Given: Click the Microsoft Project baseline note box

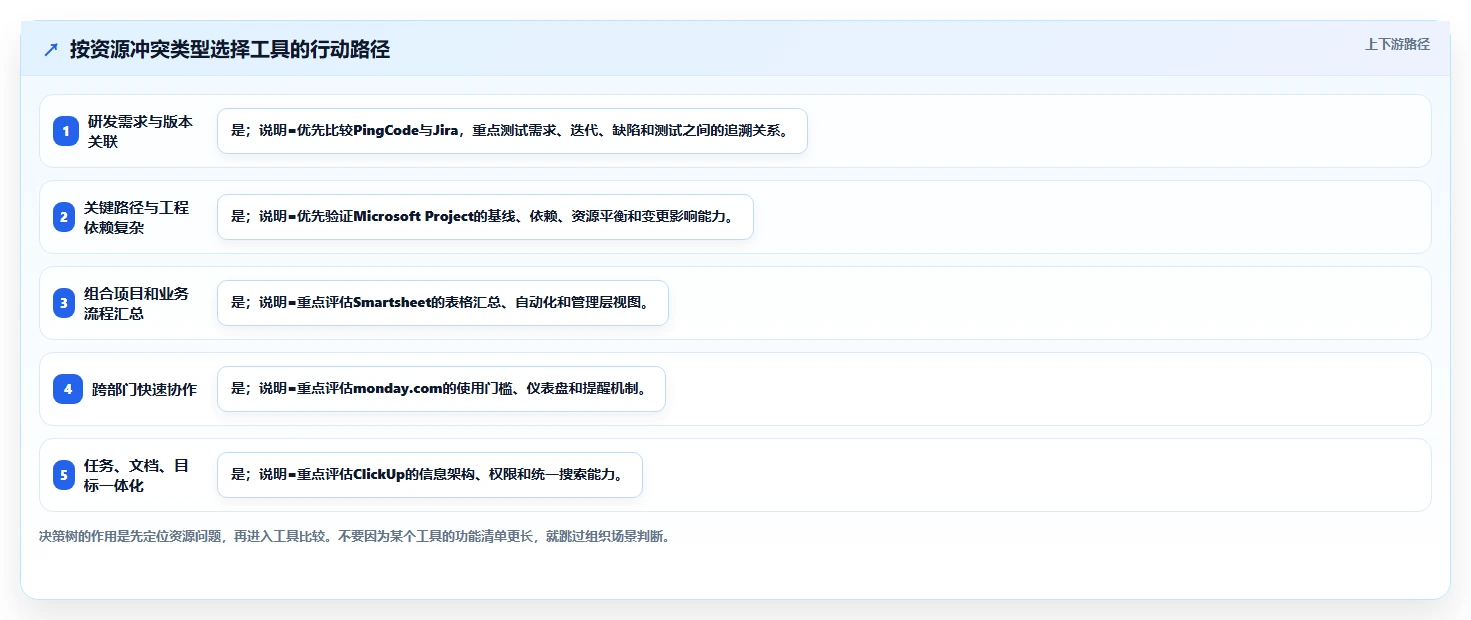Looking at the screenshot, I should [485, 217].
